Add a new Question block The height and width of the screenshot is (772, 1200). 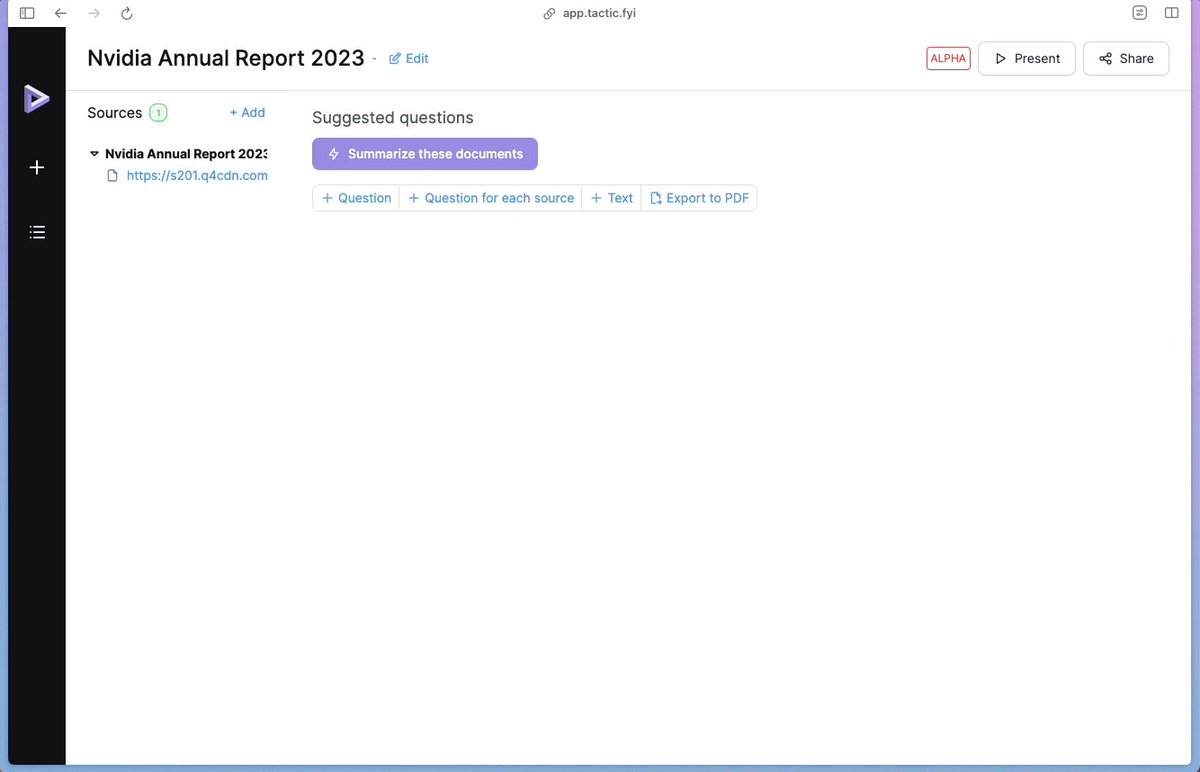356,198
